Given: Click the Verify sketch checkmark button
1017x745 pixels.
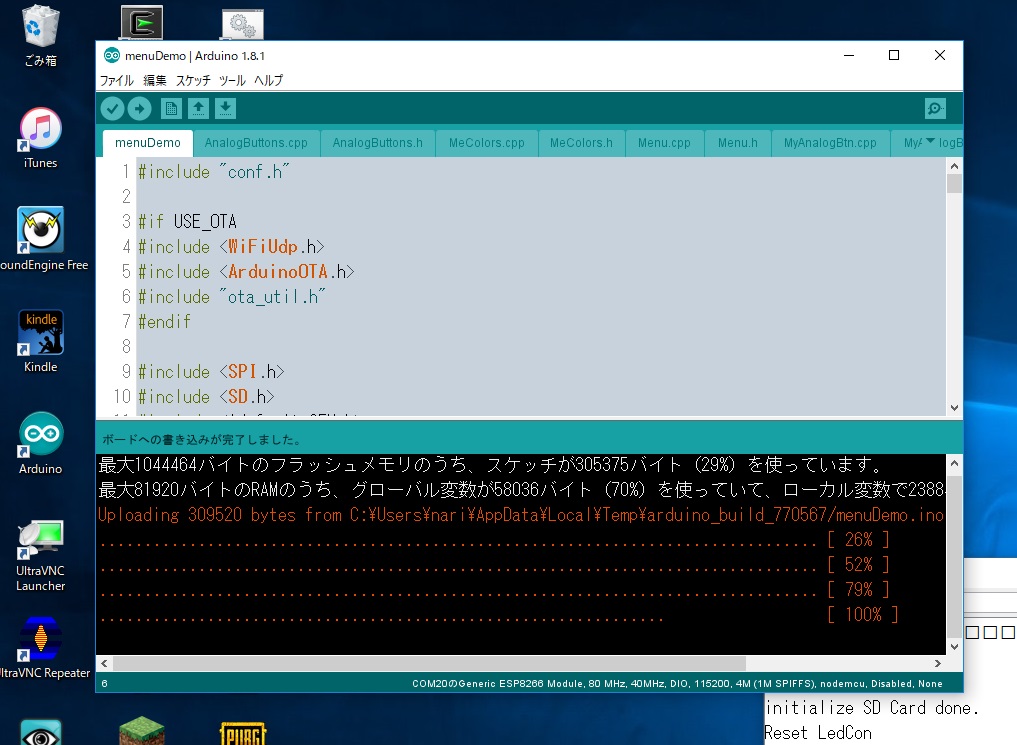Looking at the screenshot, I should tap(112, 109).
